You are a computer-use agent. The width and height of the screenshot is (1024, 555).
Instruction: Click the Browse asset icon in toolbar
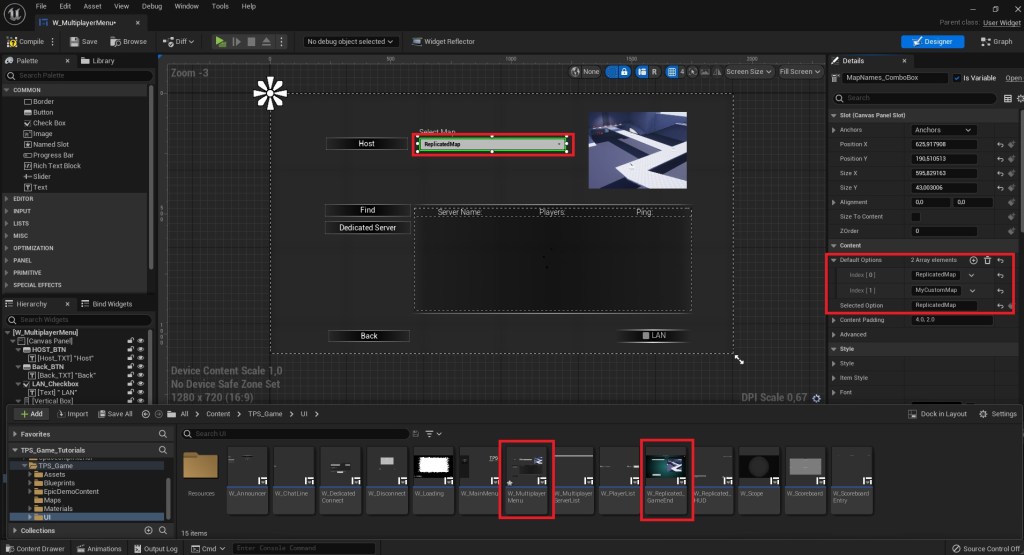tap(128, 42)
